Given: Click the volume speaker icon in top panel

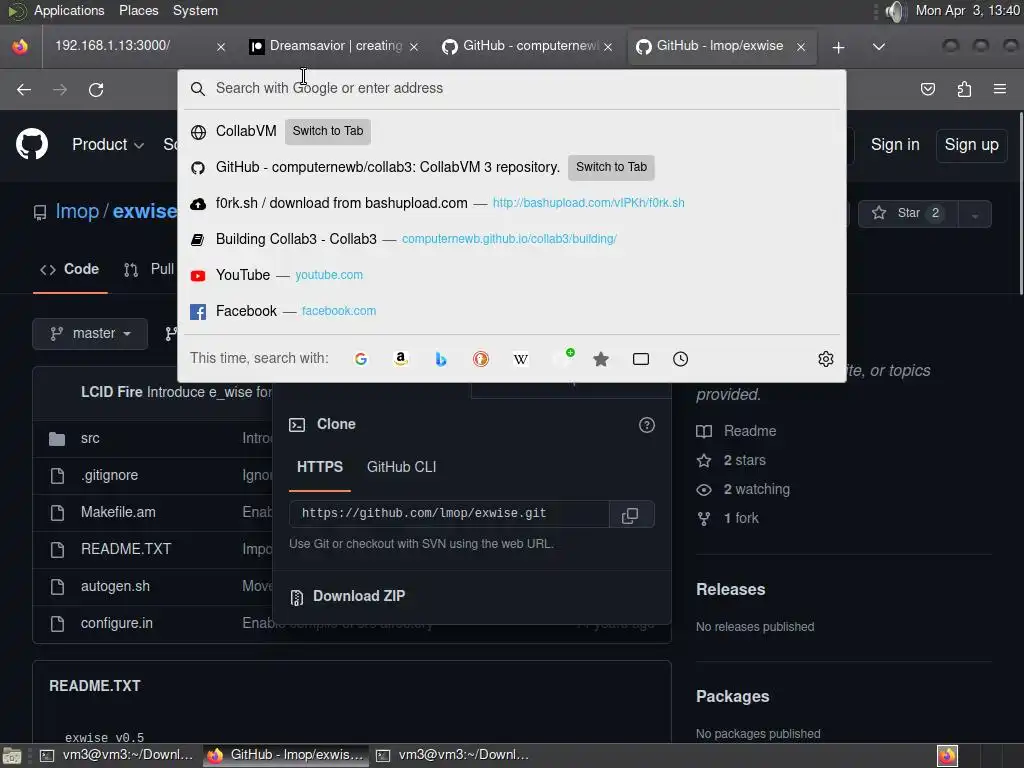Looking at the screenshot, I should pos(896,11).
